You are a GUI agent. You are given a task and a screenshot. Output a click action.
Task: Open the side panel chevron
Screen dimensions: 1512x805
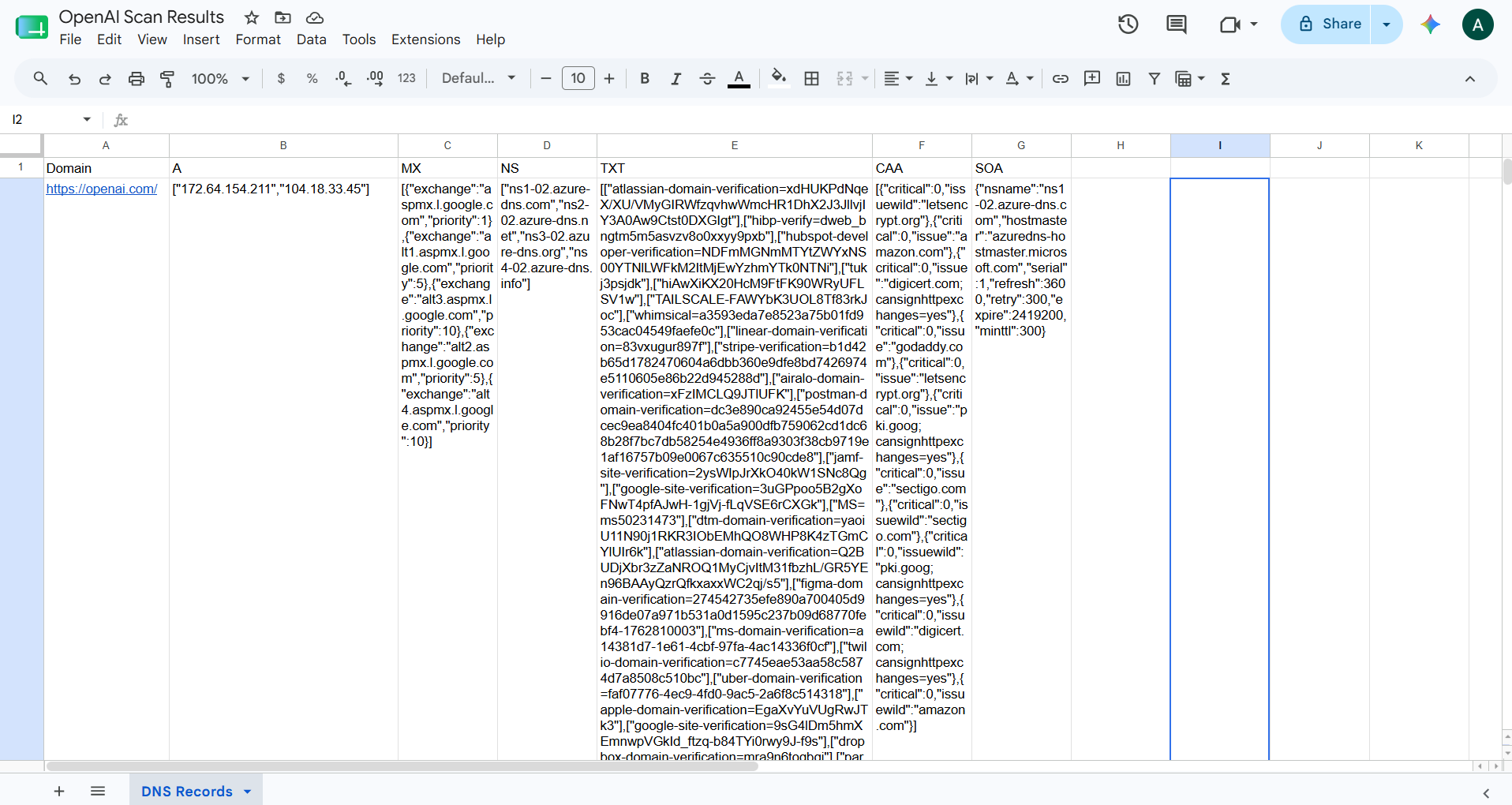click(x=1486, y=792)
